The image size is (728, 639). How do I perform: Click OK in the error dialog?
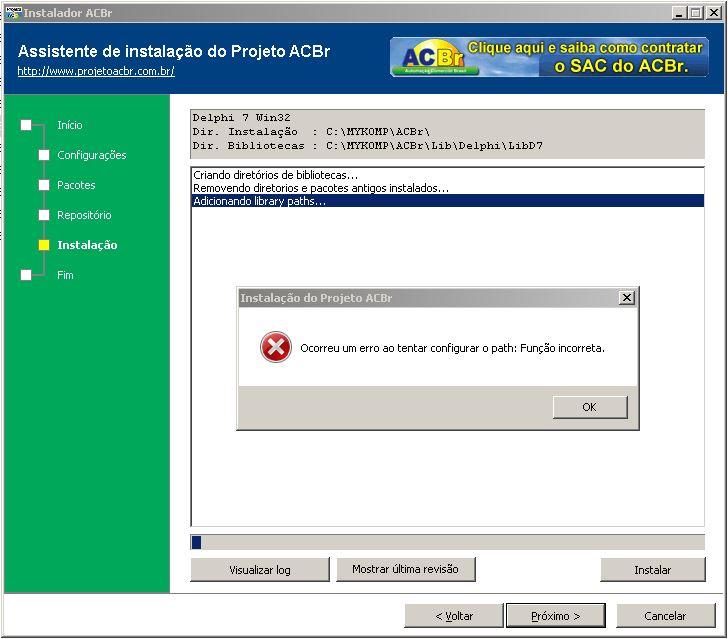(590, 407)
